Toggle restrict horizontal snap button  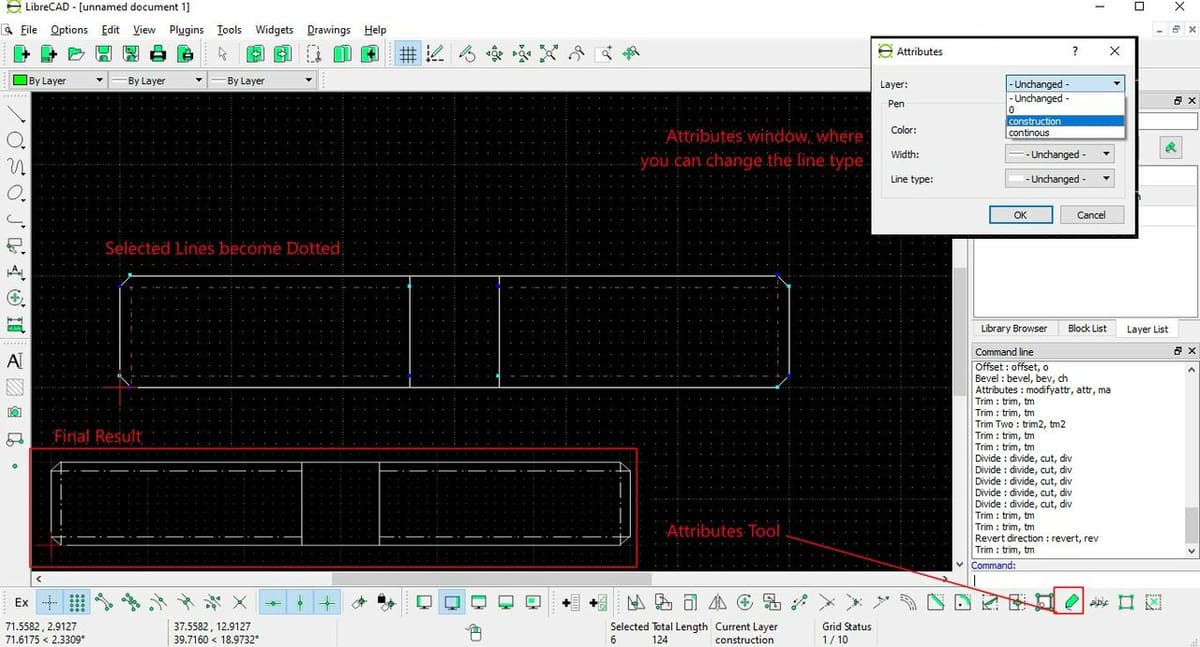pyautogui.click(x=273, y=602)
